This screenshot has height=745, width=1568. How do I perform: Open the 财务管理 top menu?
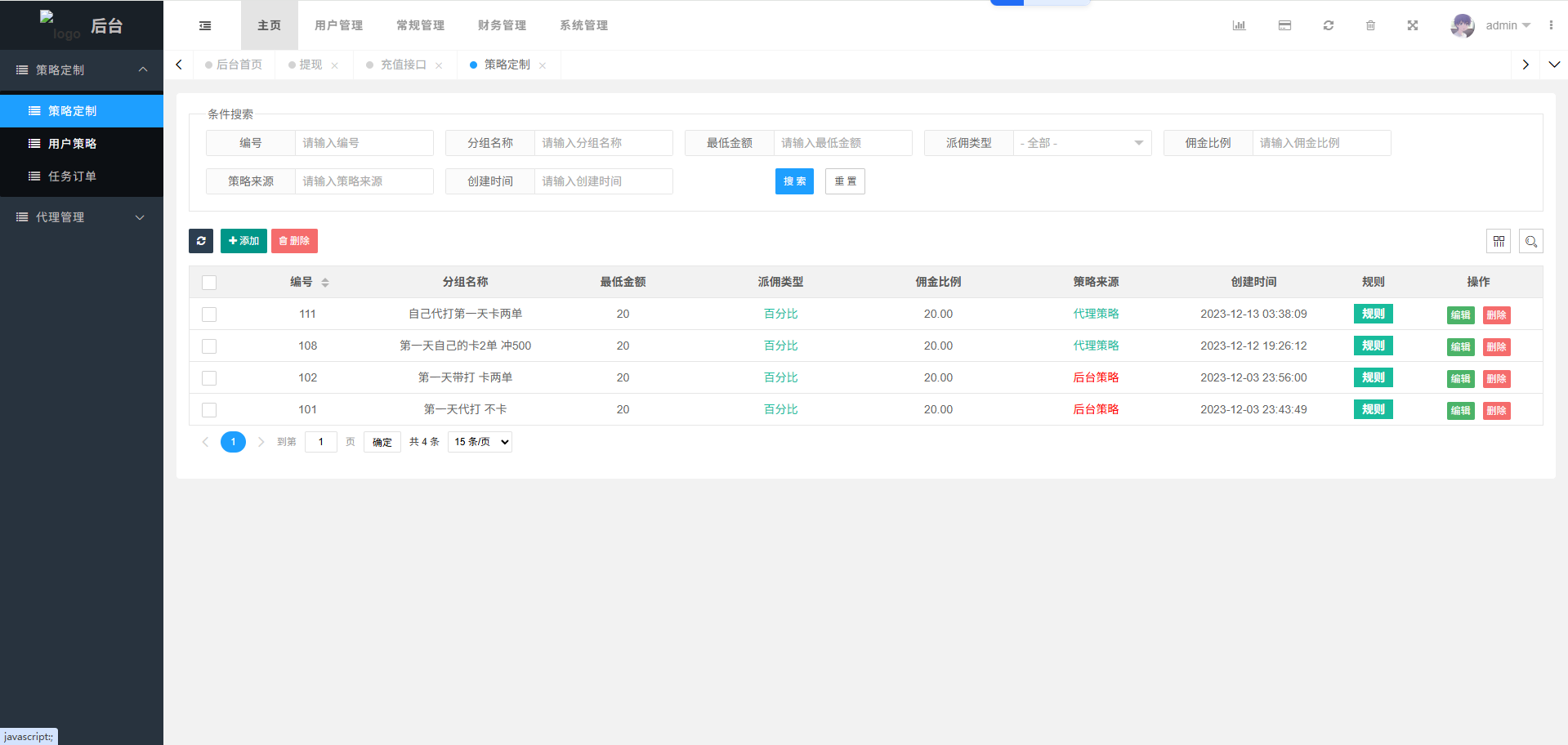502,25
